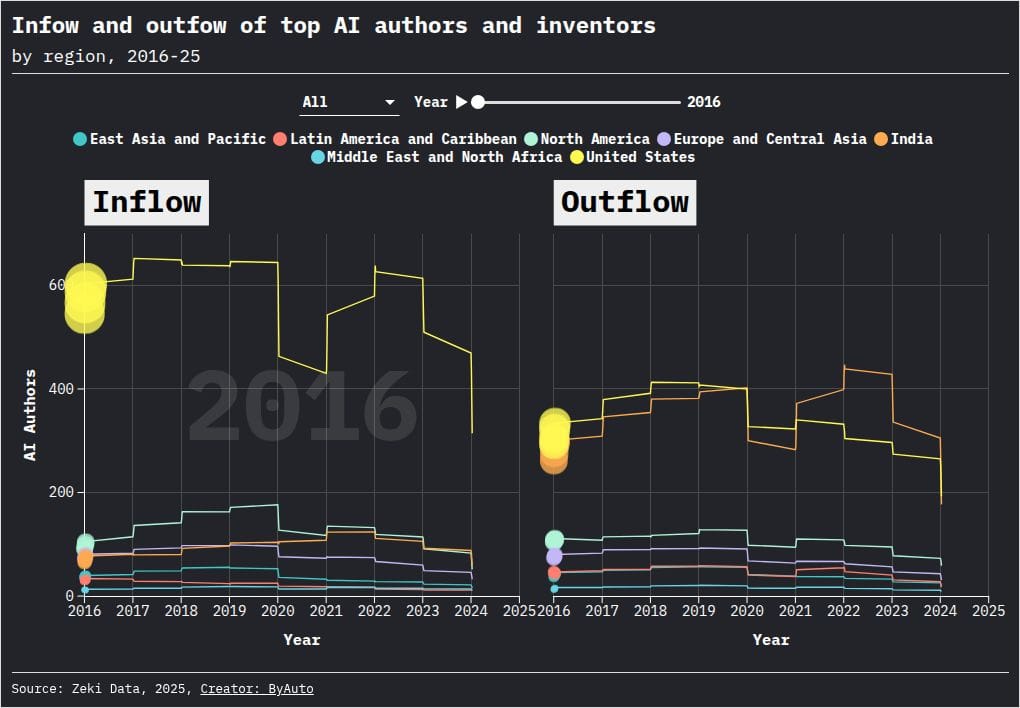Click the 2020 tick label on Inflow axis
Image resolution: width=1020 pixels, height=708 pixels.
pyautogui.click(x=278, y=610)
